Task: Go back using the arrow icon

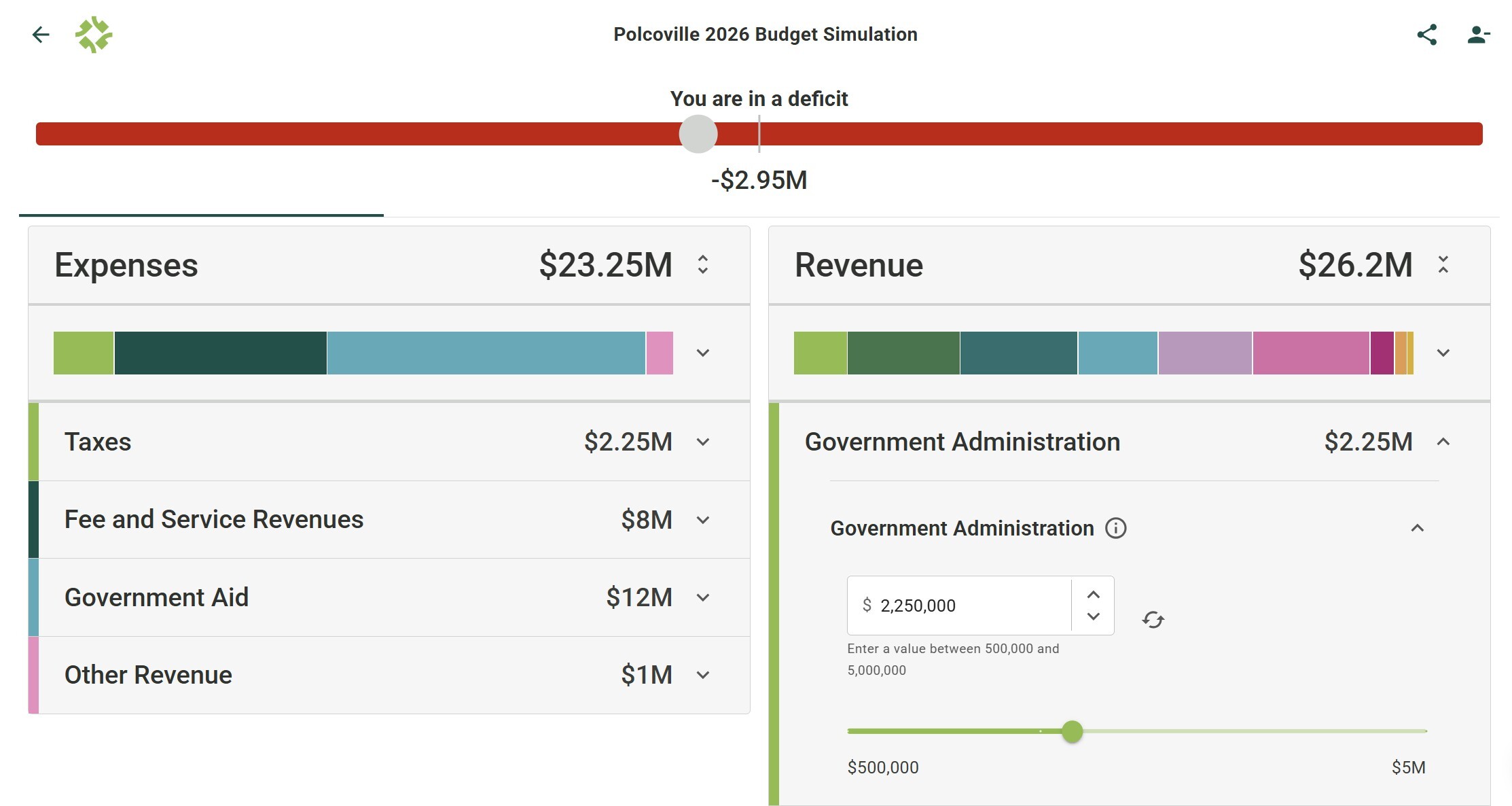Action: [41, 35]
